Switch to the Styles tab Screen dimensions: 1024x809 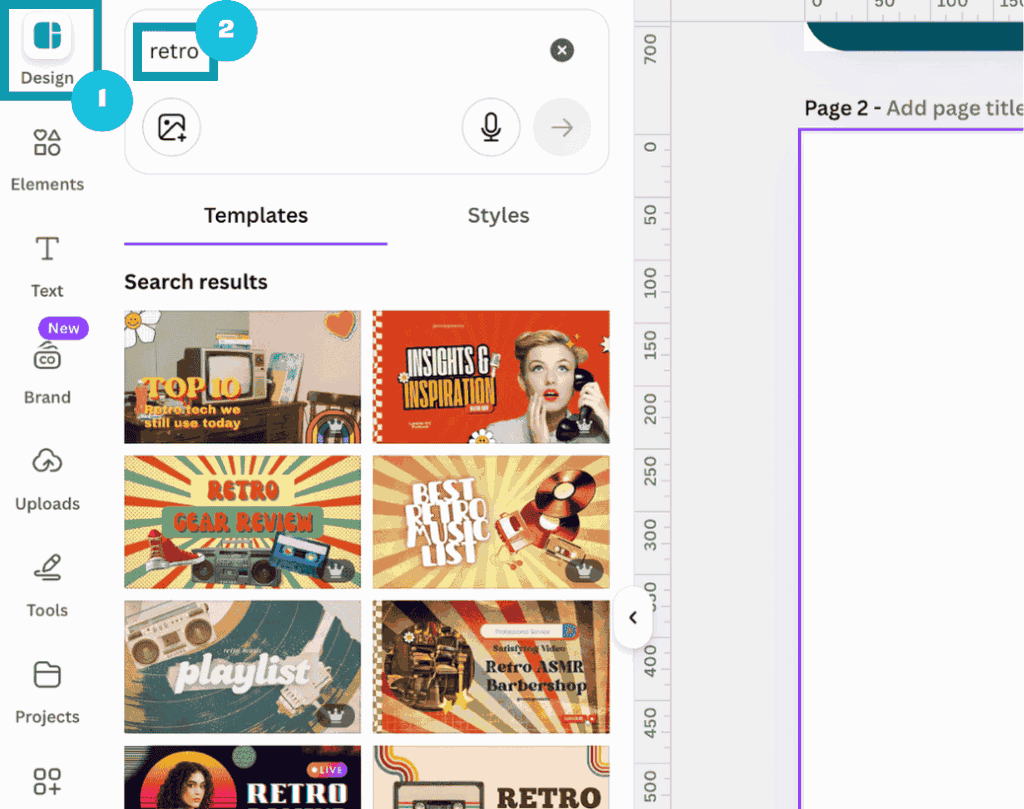[498, 216]
